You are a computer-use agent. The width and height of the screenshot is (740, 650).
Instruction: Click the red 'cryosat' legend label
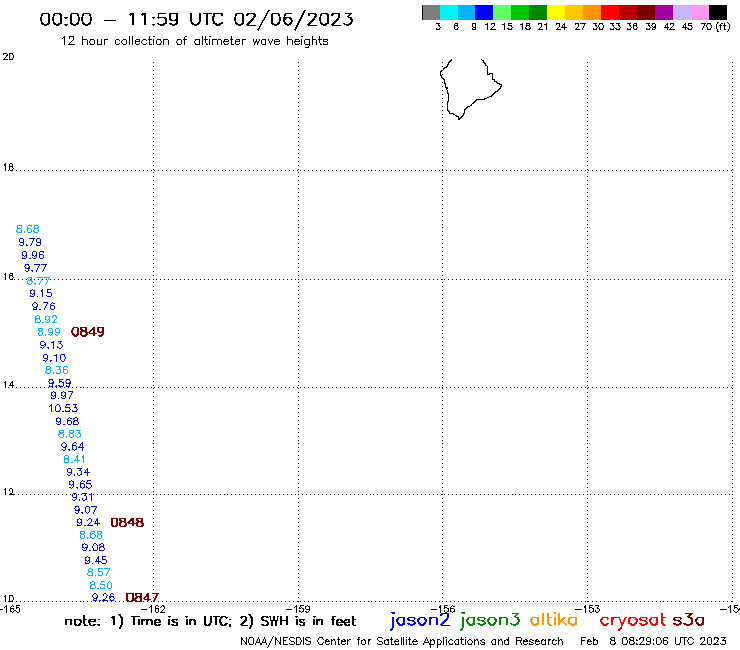pyautogui.click(x=632, y=621)
